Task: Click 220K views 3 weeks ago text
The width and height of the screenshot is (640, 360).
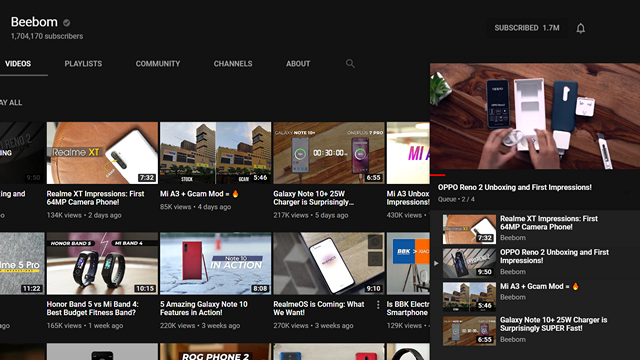Action: 200,326
